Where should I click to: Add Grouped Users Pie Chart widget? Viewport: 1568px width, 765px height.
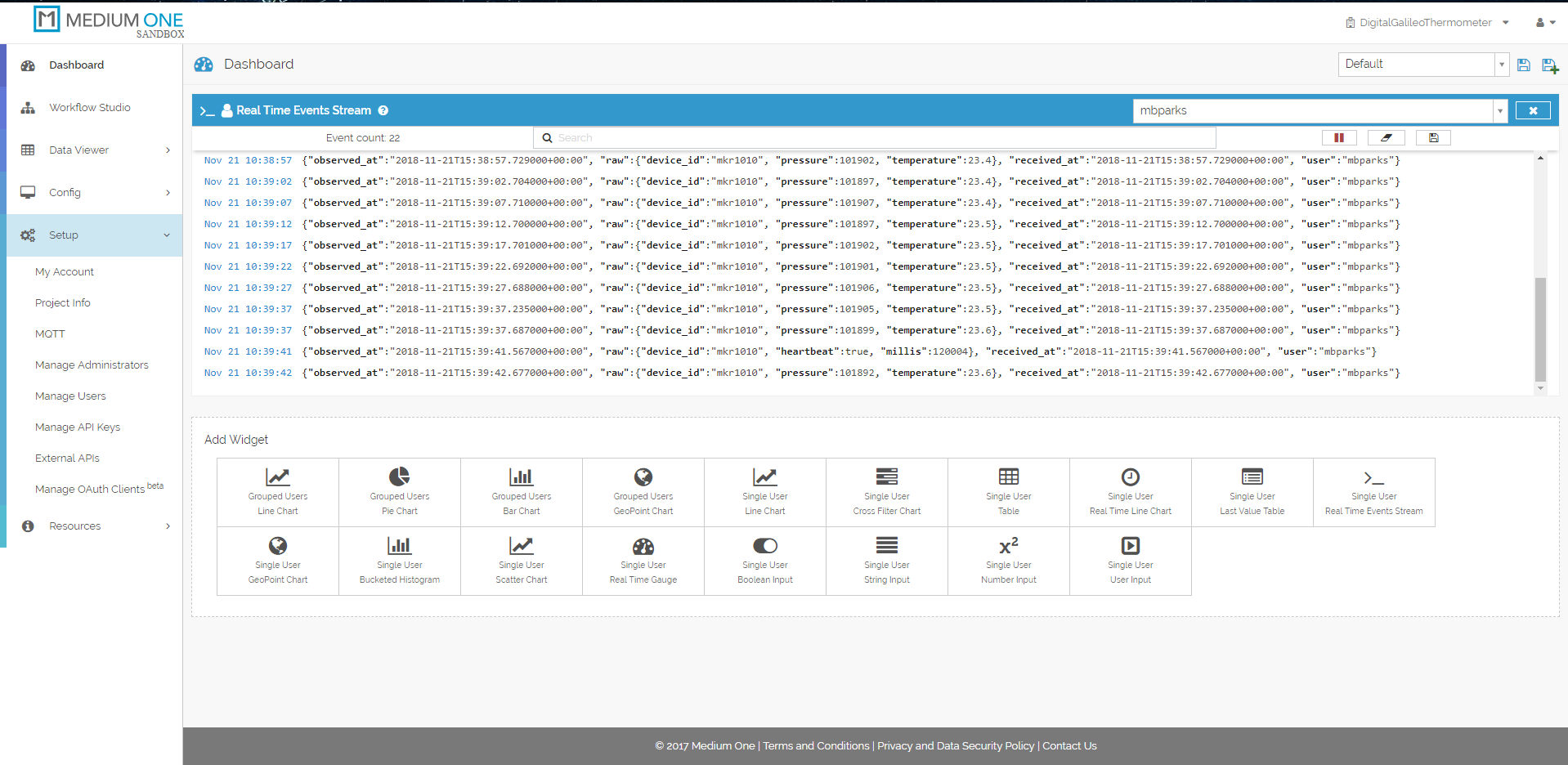(x=399, y=492)
